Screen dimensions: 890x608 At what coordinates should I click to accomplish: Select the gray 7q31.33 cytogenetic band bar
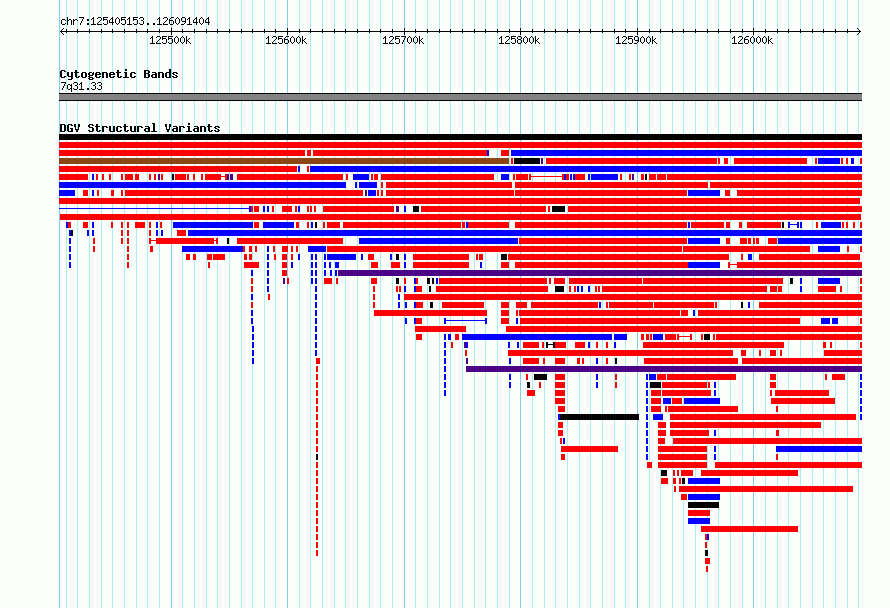click(x=460, y=97)
